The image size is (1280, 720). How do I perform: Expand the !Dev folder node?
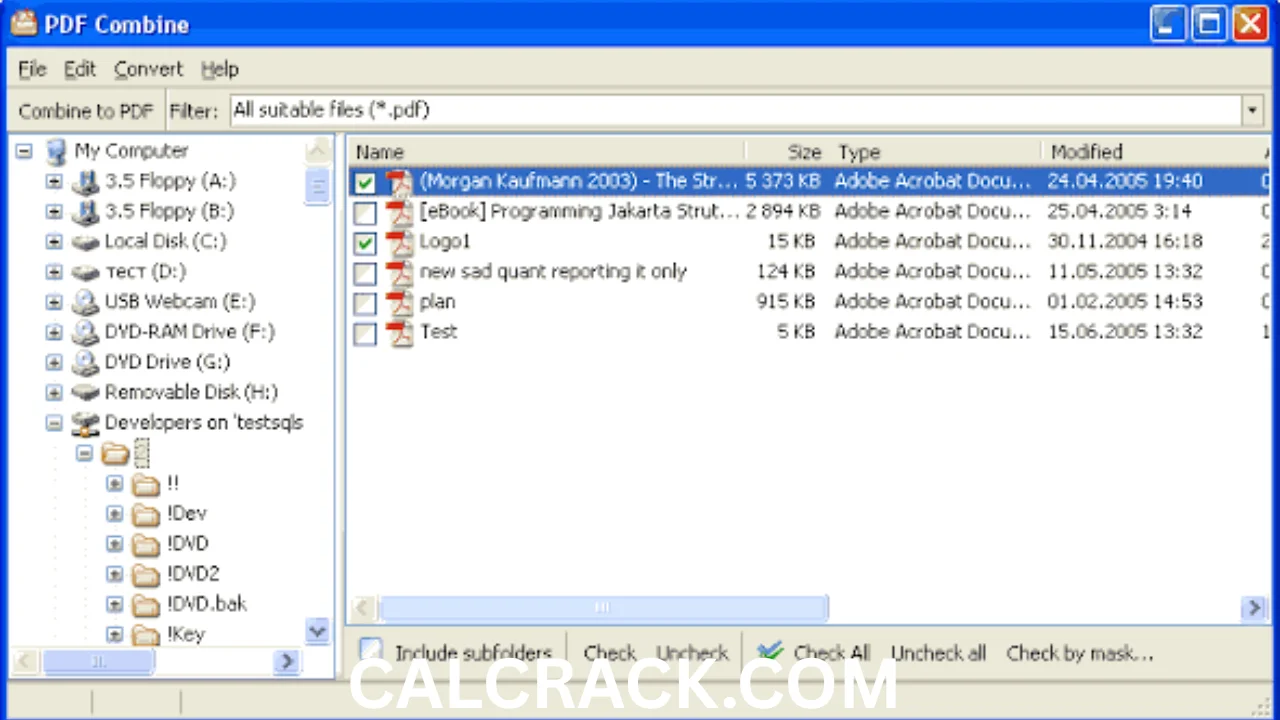point(114,514)
